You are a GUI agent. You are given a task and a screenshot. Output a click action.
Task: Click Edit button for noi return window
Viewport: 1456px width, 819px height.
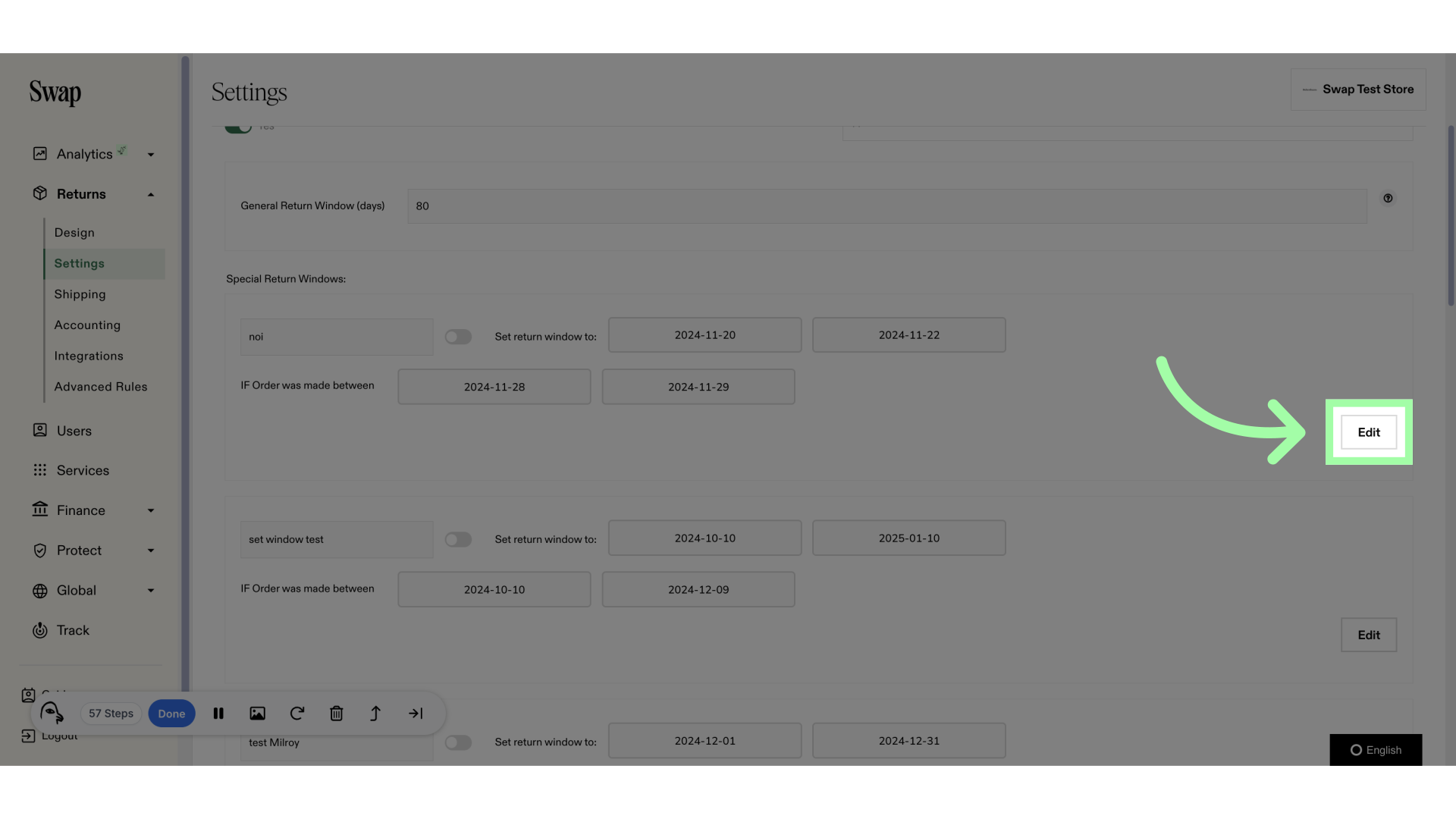(x=1369, y=431)
